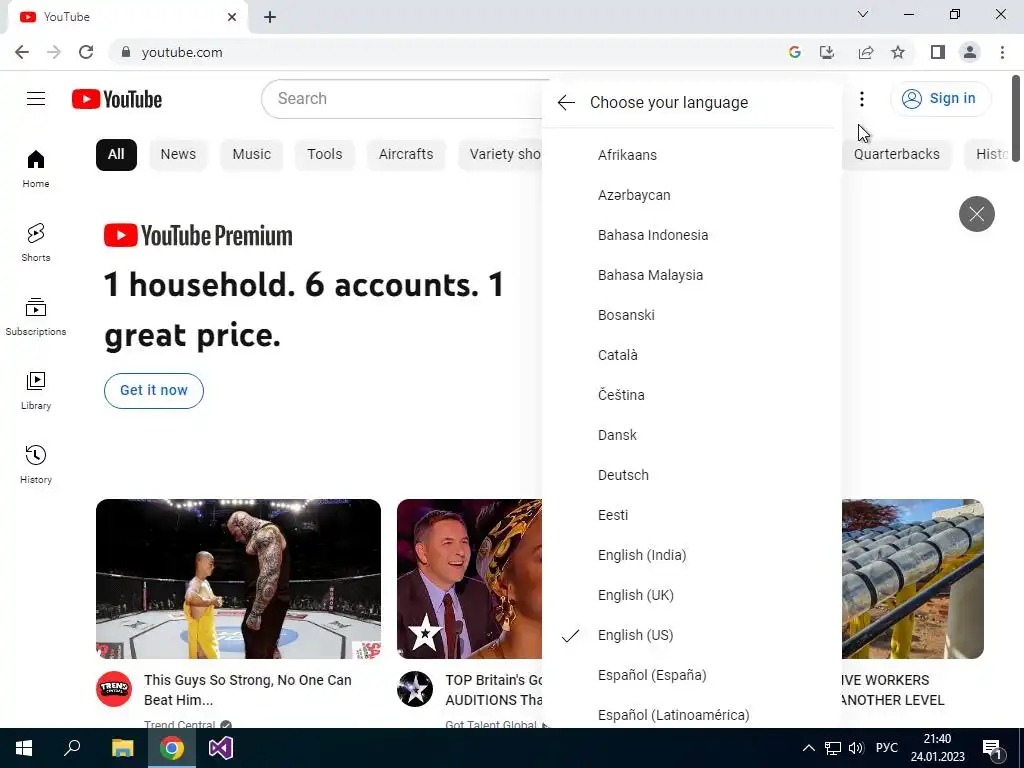This screenshot has width=1024, height=768.
Task: Close the YouTube tab
Action: click(x=232, y=17)
